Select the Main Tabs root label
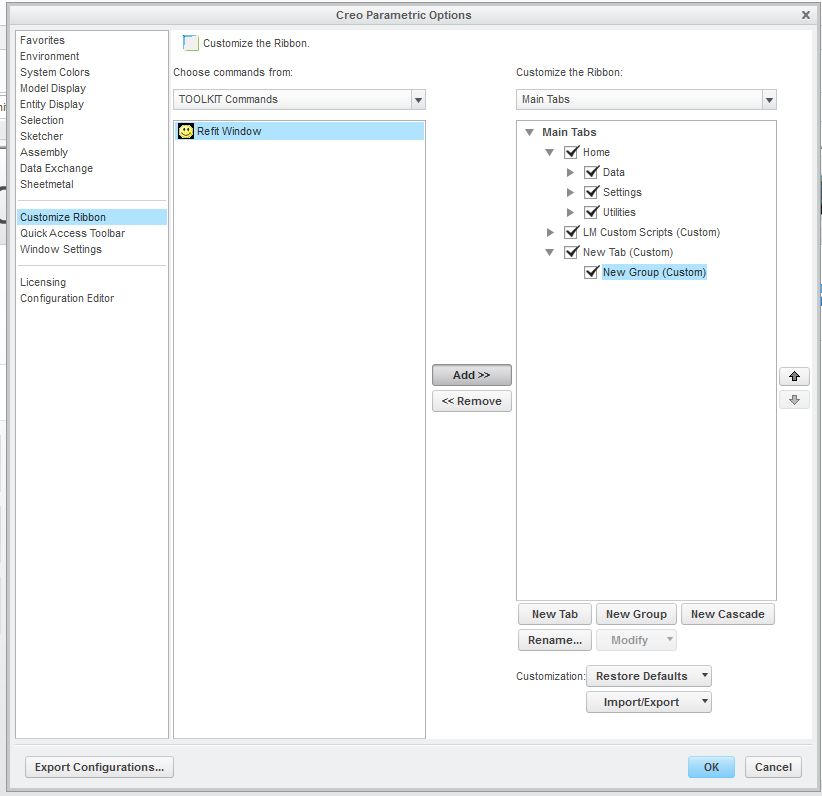The height and width of the screenshot is (796, 822). (569, 132)
